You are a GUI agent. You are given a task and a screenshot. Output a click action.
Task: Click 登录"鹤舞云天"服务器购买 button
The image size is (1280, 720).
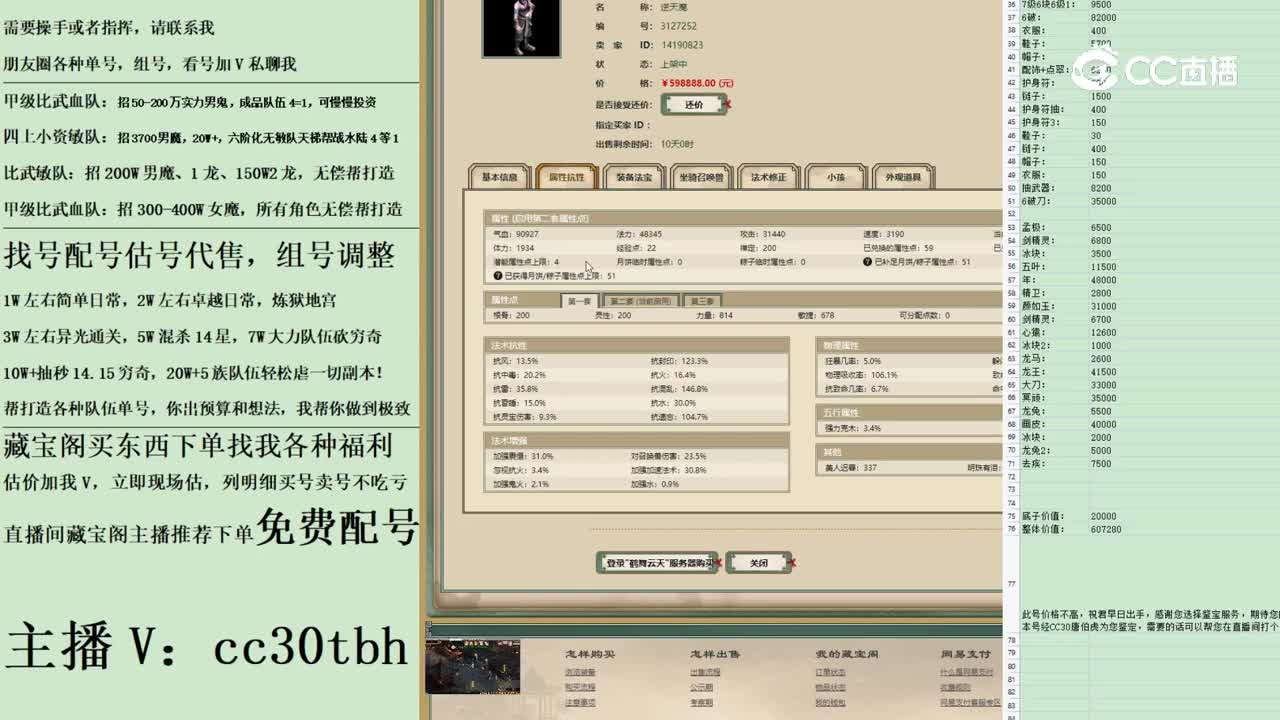coord(658,563)
